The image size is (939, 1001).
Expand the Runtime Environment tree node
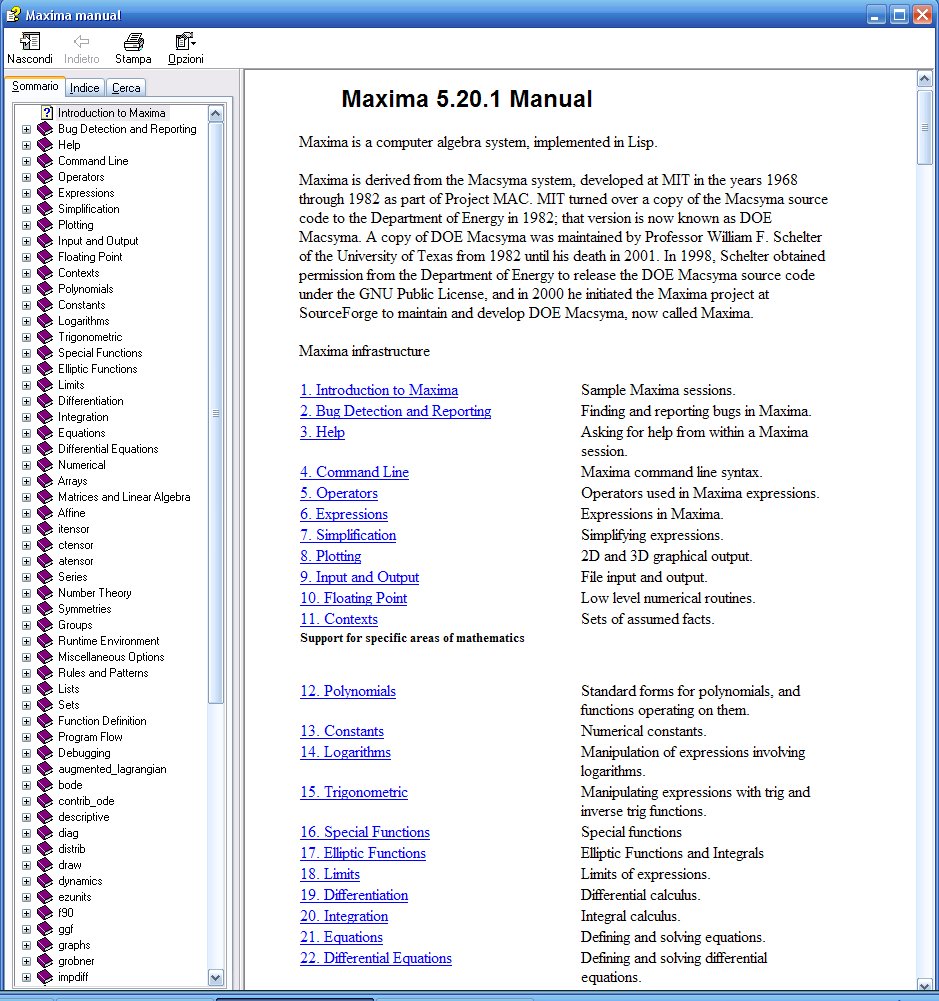click(26, 641)
